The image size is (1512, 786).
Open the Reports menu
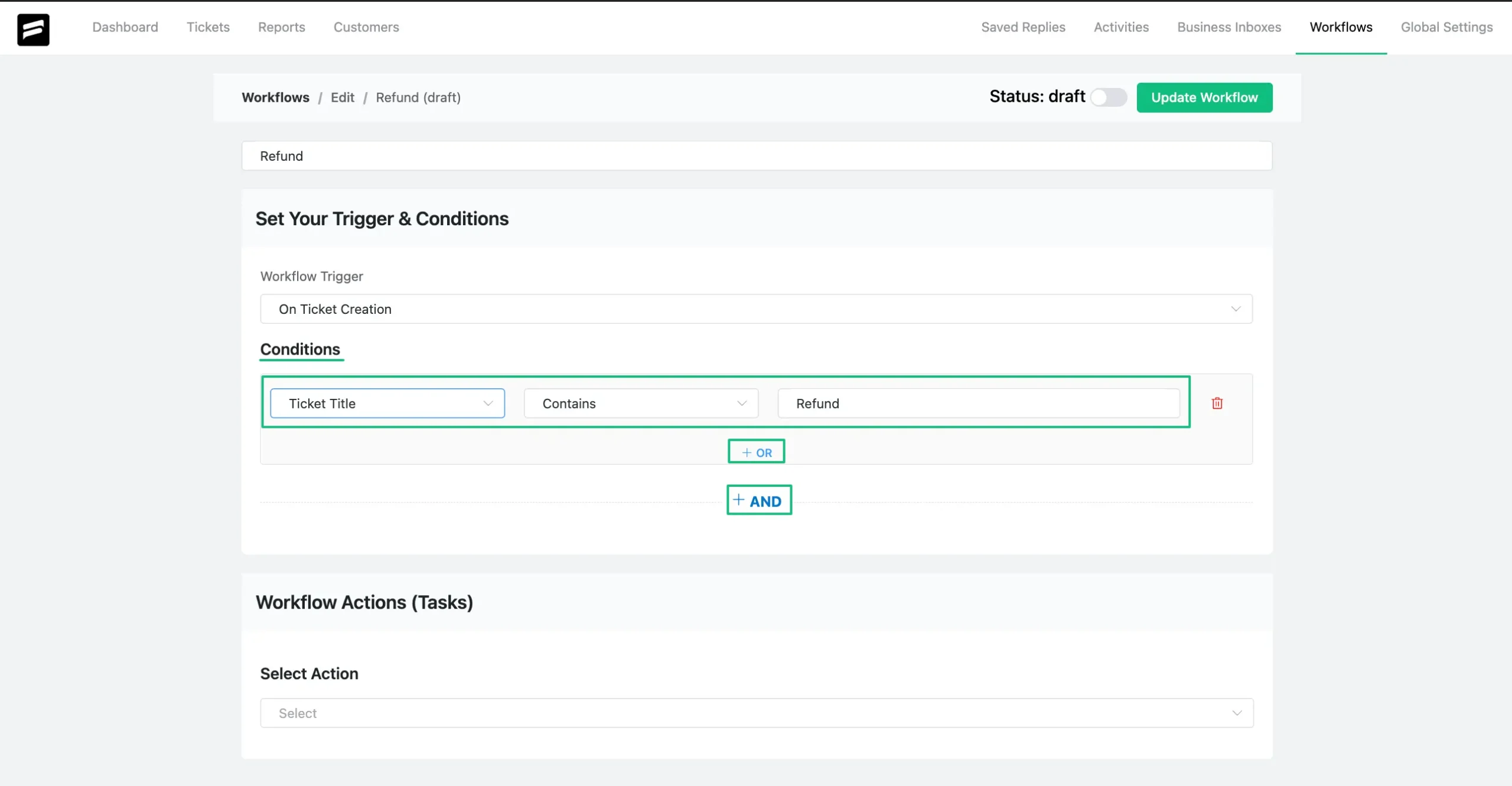click(282, 27)
